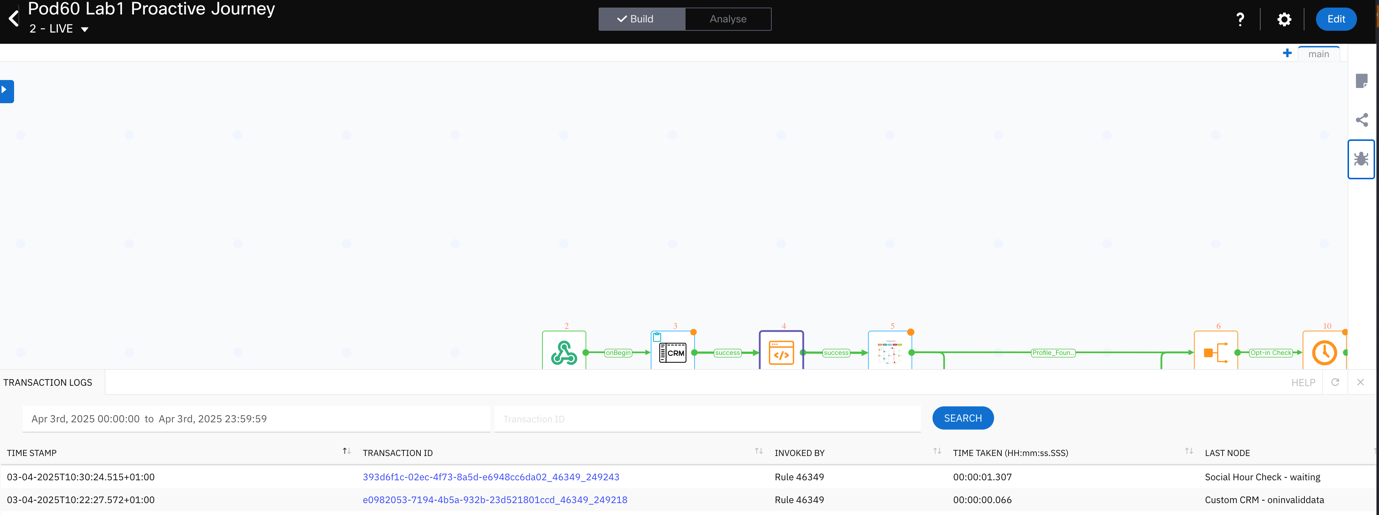Screen dimensions: 1379x515
Task: Click the webhook trigger node icon
Action: point(564,352)
